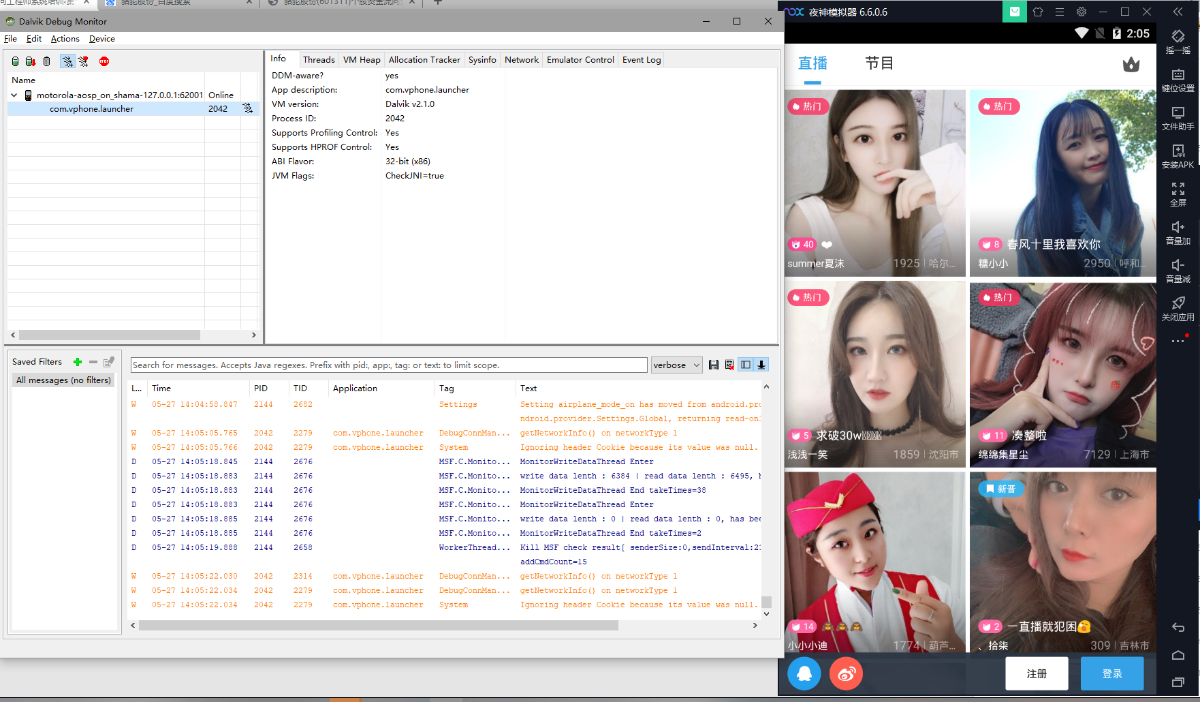The image size is (1200, 702).
Task: Open the Nox hamburger menu icon
Action: click(x=1059, y=12)
